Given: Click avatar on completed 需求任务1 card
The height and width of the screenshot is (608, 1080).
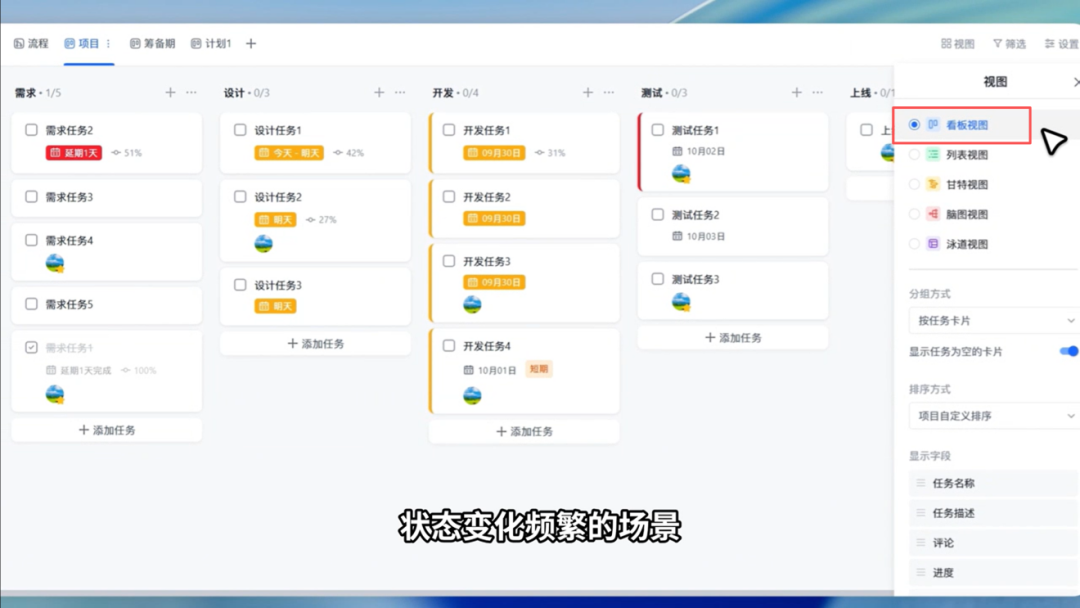Looking at the screenshot, I should [54, 394].
